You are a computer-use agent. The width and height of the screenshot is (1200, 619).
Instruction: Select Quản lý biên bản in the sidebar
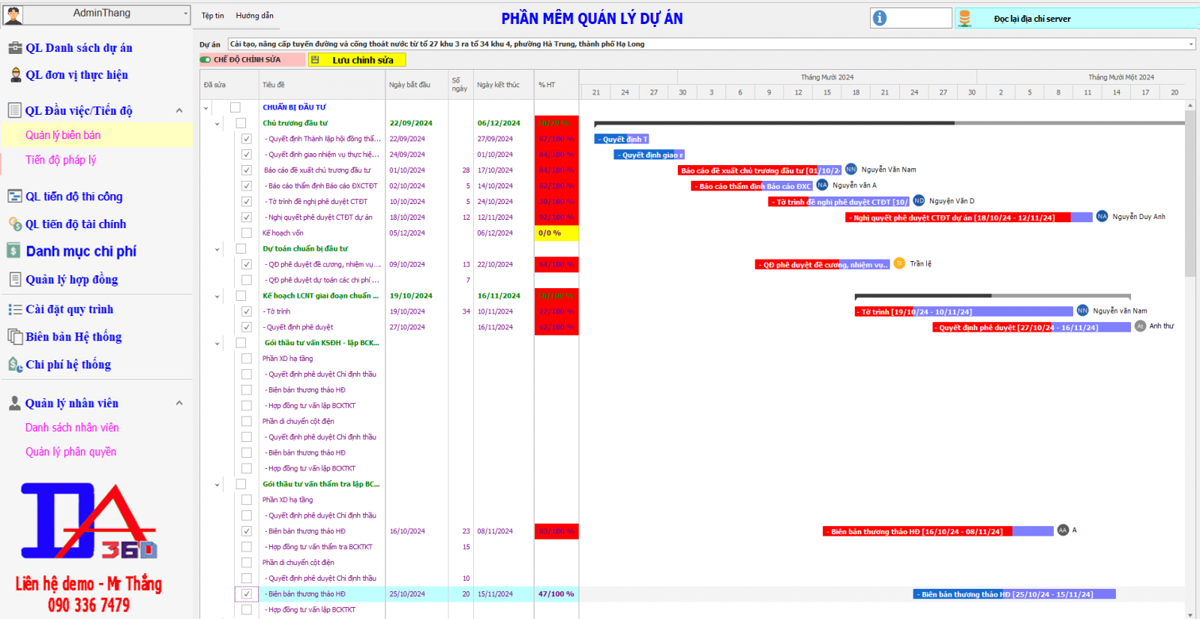63,135
